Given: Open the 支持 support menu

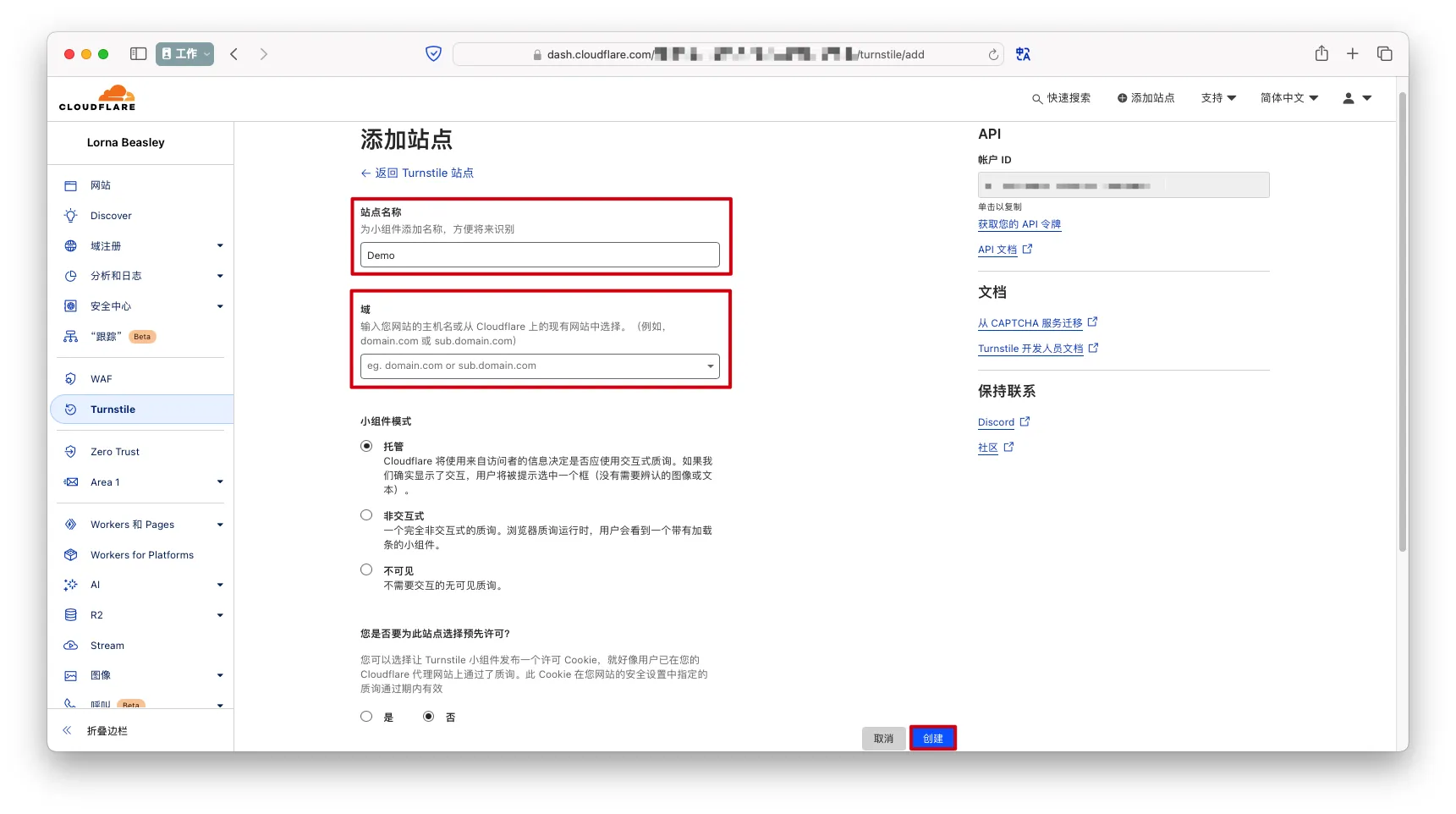Looking at the screenshot, I should (1218, 98).
